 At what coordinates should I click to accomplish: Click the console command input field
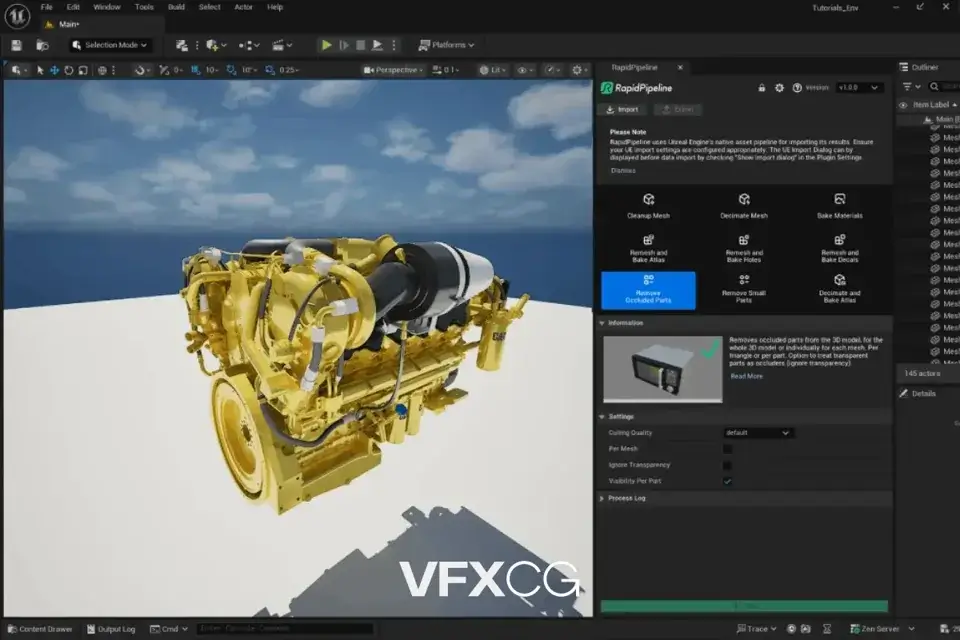pyautogui.click(x=285, y=629)
